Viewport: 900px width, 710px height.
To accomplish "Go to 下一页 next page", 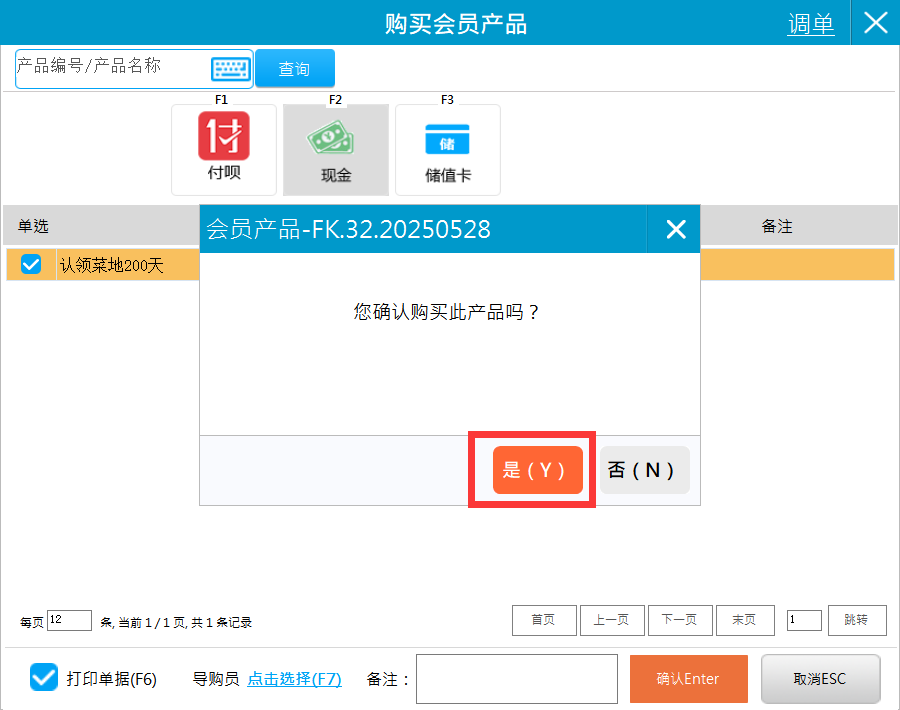I will [x=679, y=621].
